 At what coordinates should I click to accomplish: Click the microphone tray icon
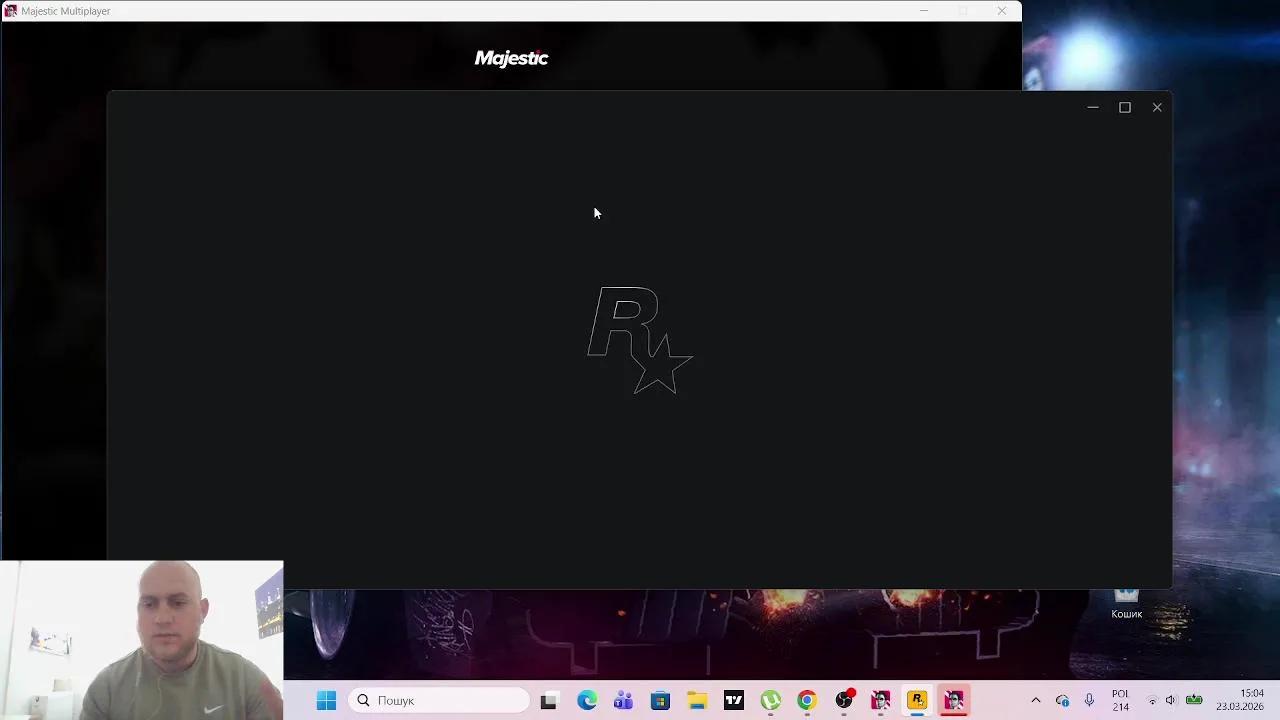[x=1089, y=700]
